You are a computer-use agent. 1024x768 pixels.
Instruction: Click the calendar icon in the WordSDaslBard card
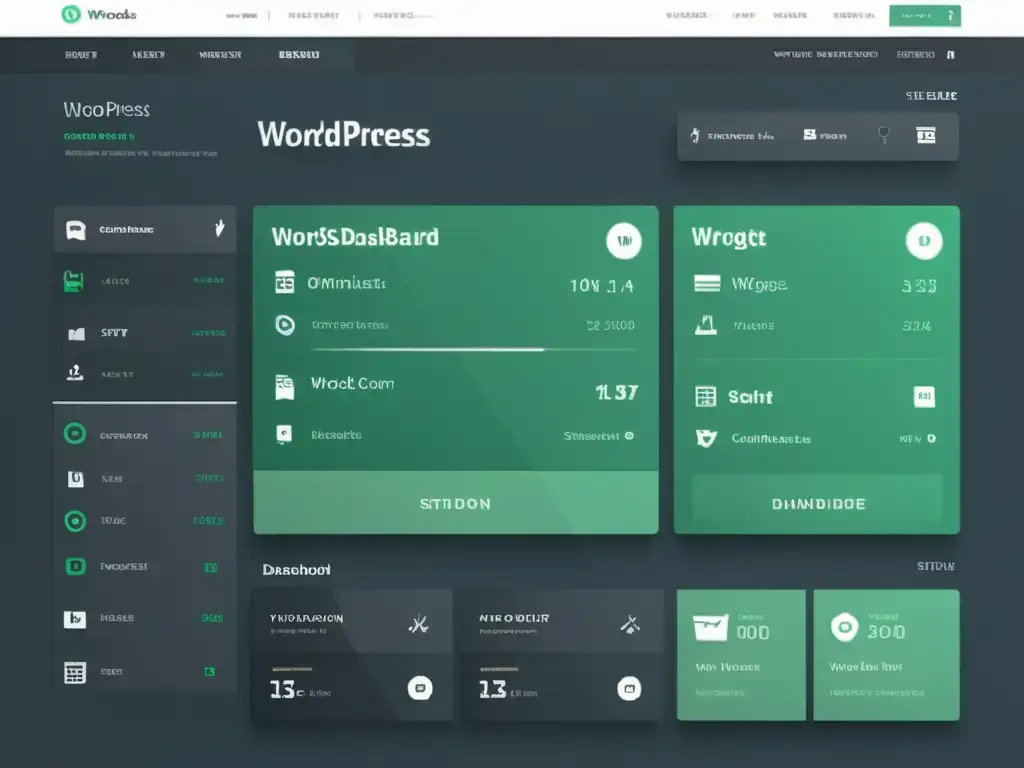pos(285,282)
